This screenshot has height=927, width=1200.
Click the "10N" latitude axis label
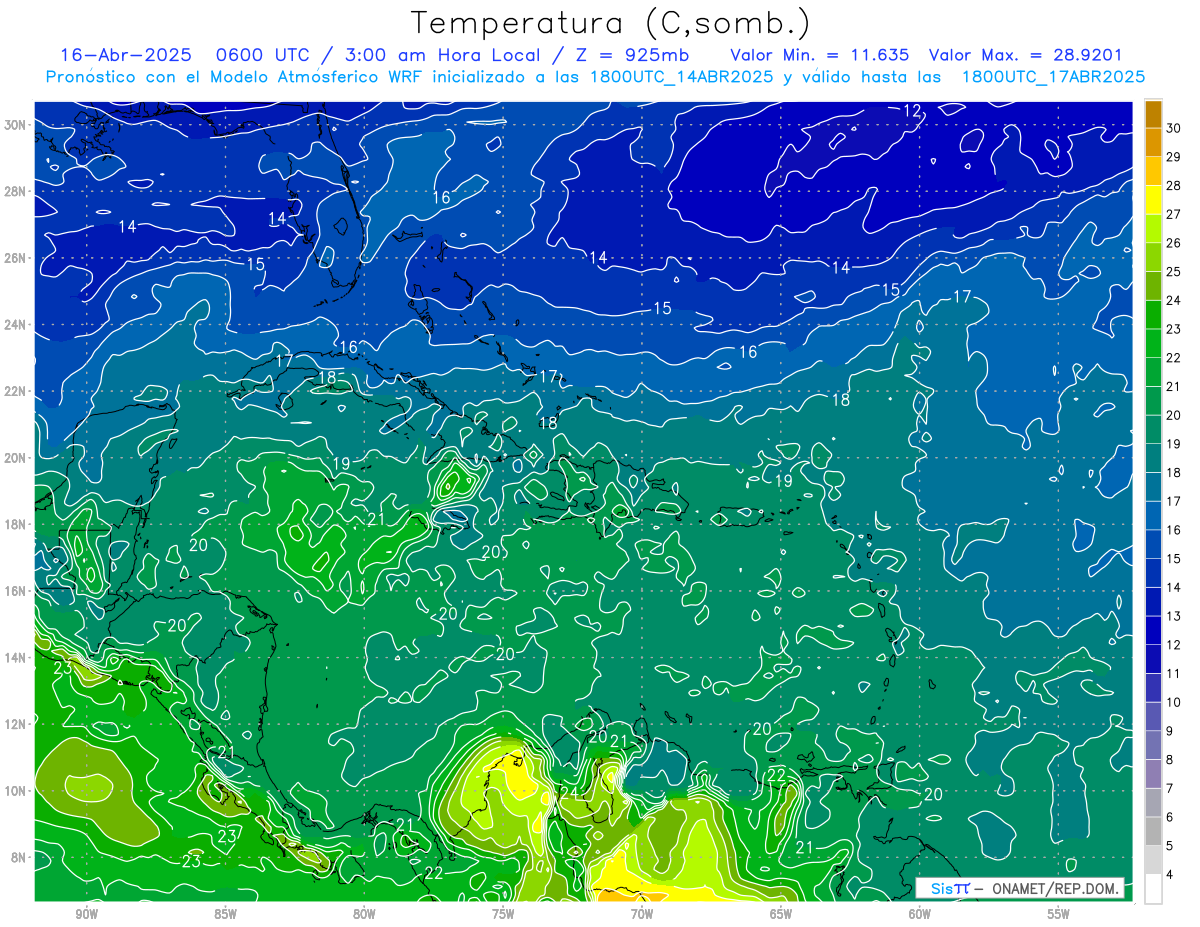17,791
